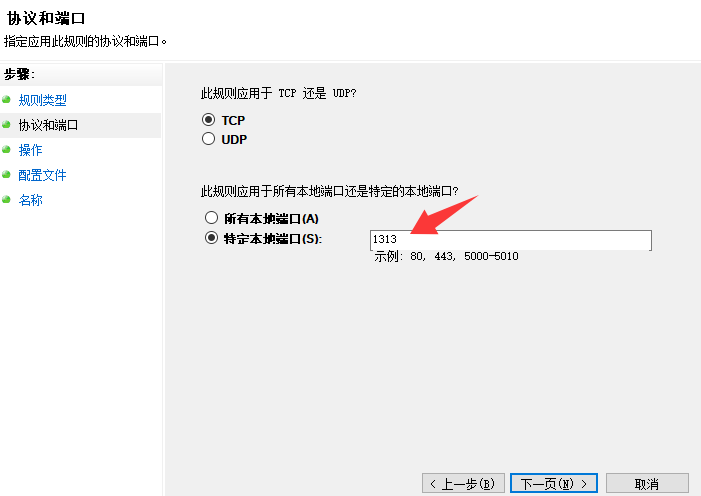Viewport: 701px width, 496px height.
Task: Click green bullet beside 协议和端口
Action: [x=6, y=124]
